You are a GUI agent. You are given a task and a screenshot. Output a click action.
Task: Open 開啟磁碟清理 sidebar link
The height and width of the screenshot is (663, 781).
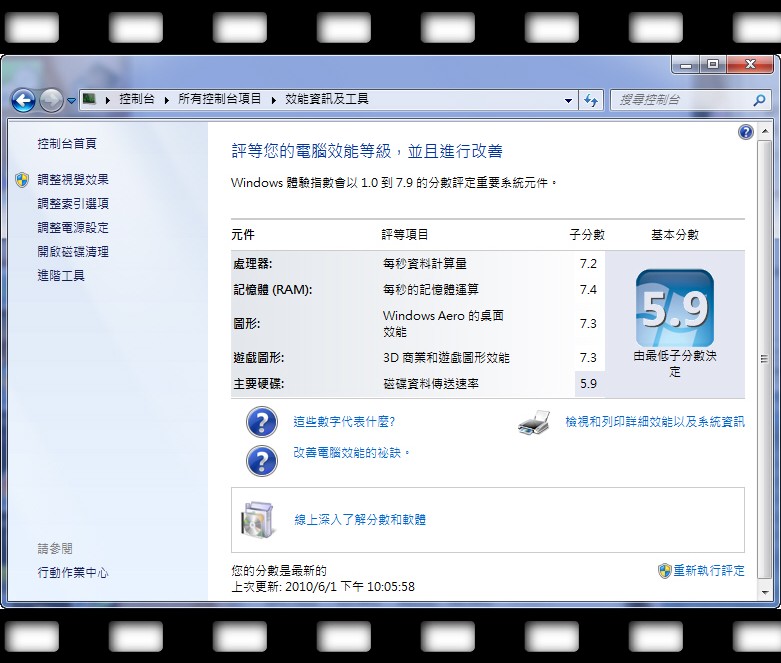point(73,252)
